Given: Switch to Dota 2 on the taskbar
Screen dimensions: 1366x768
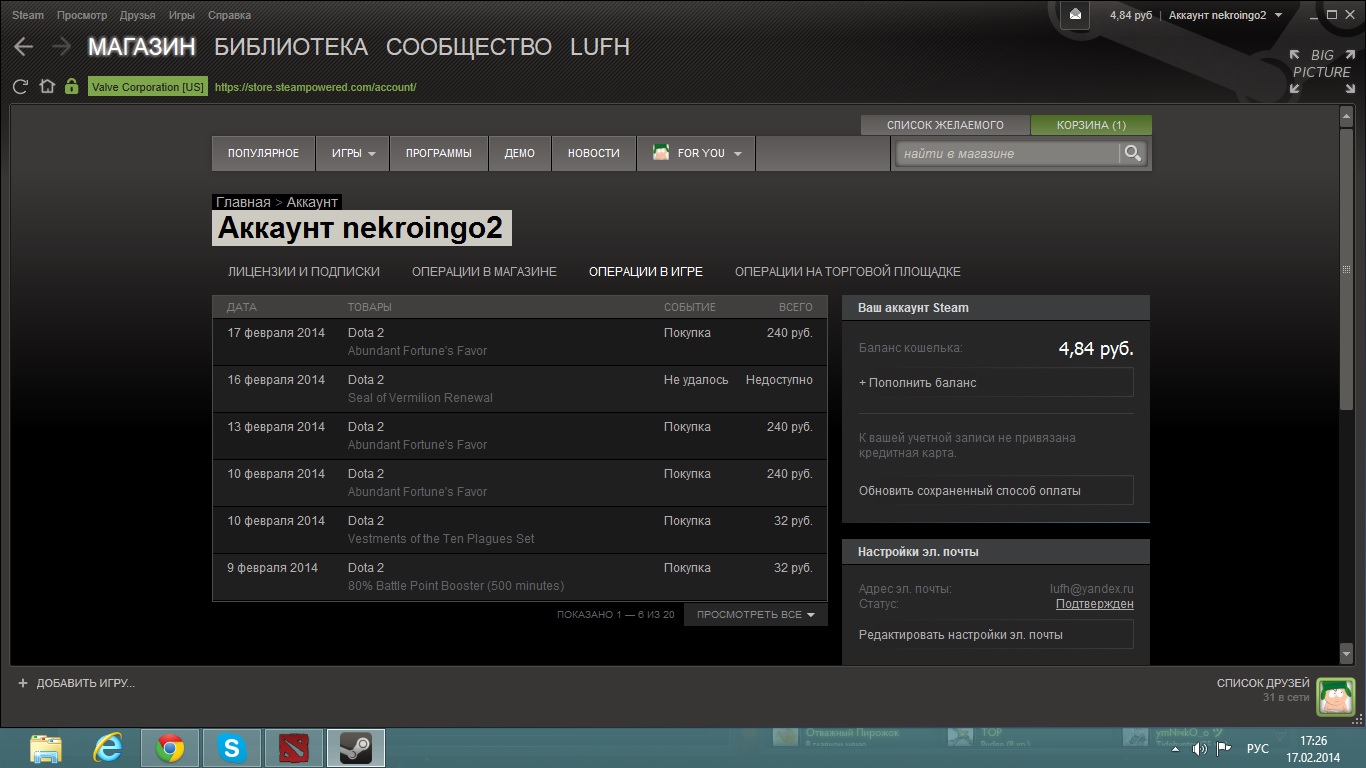Looking at the screenshot, I should [x=294, y=748].
